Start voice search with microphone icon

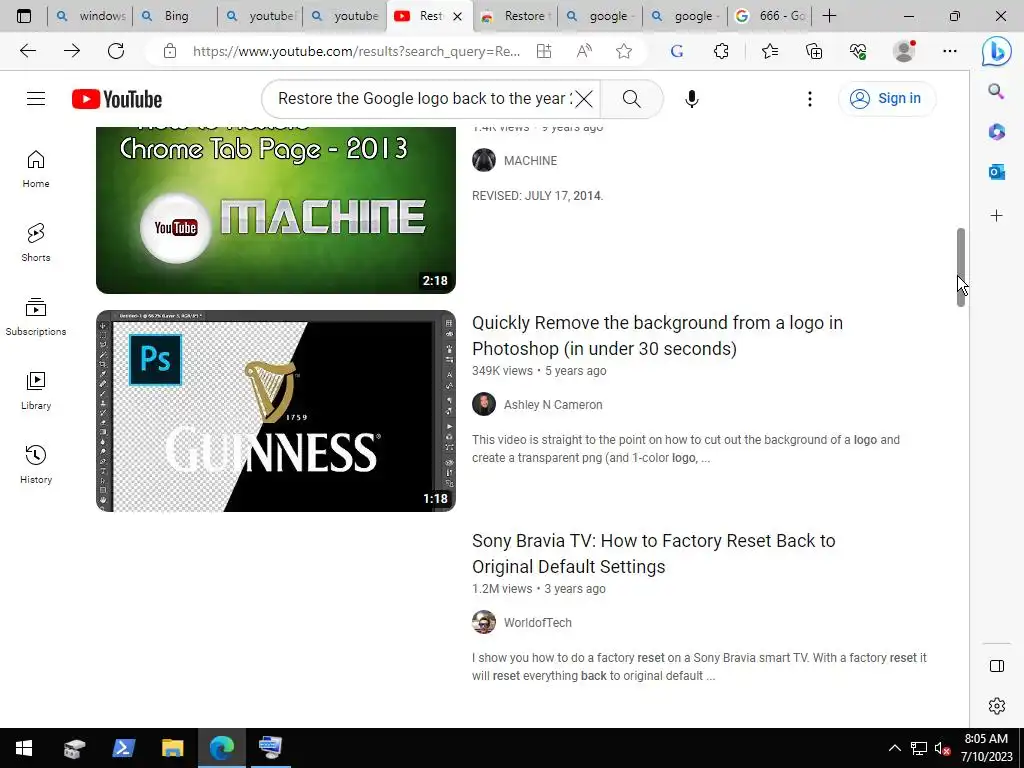(x=692, y=99)
